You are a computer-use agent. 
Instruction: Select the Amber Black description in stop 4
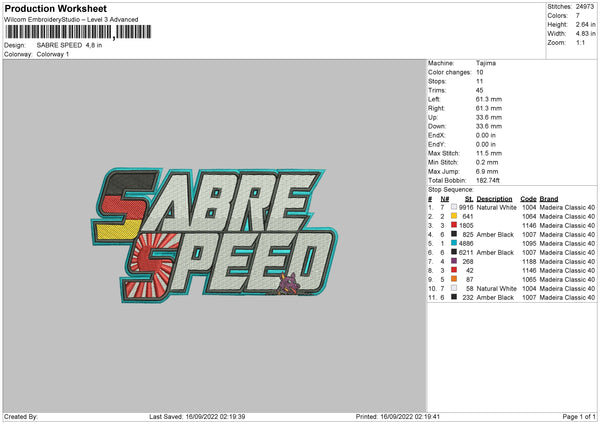click(497, 234)
